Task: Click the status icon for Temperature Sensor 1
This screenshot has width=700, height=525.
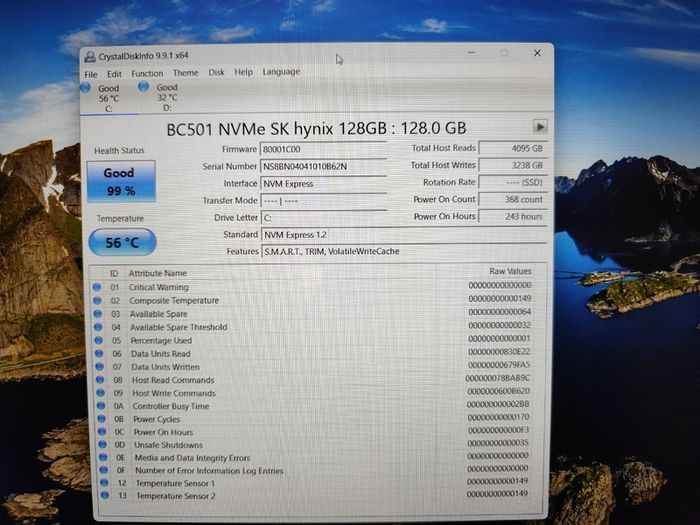Action: (104, 483)
